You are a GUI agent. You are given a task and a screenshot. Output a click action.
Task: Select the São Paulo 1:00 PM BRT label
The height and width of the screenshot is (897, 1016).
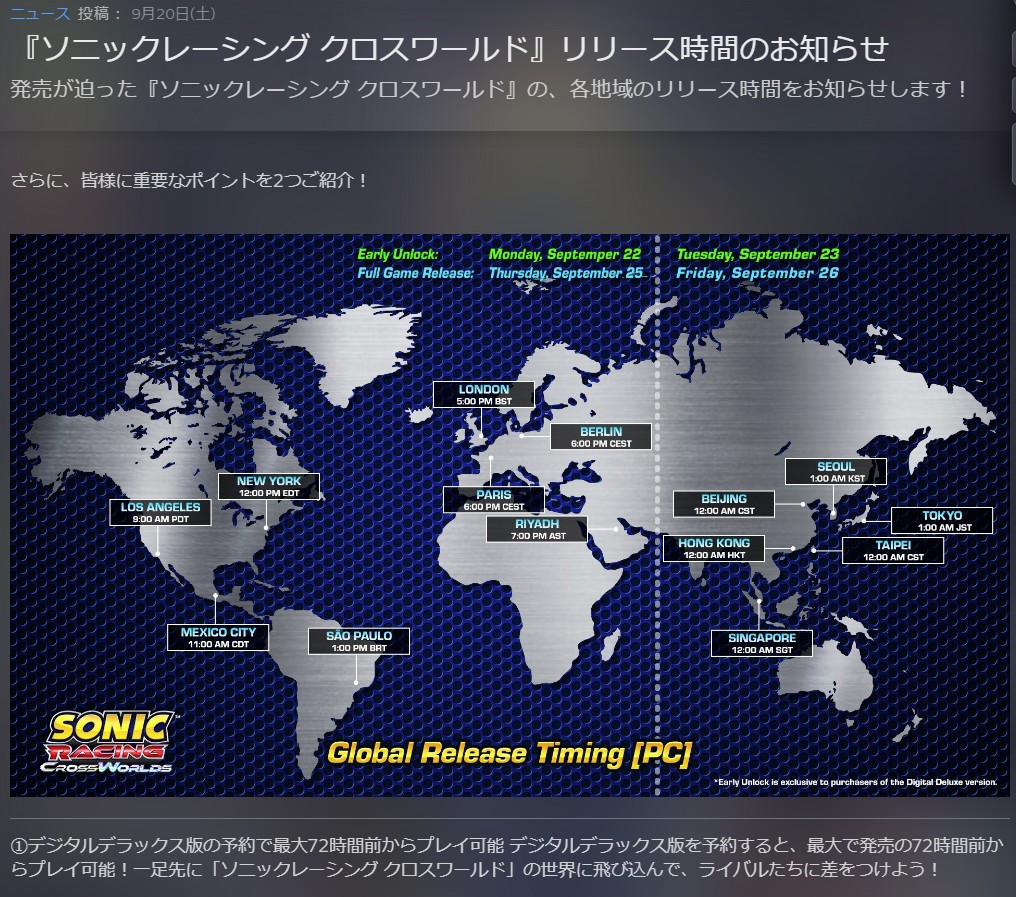[358, 641]
